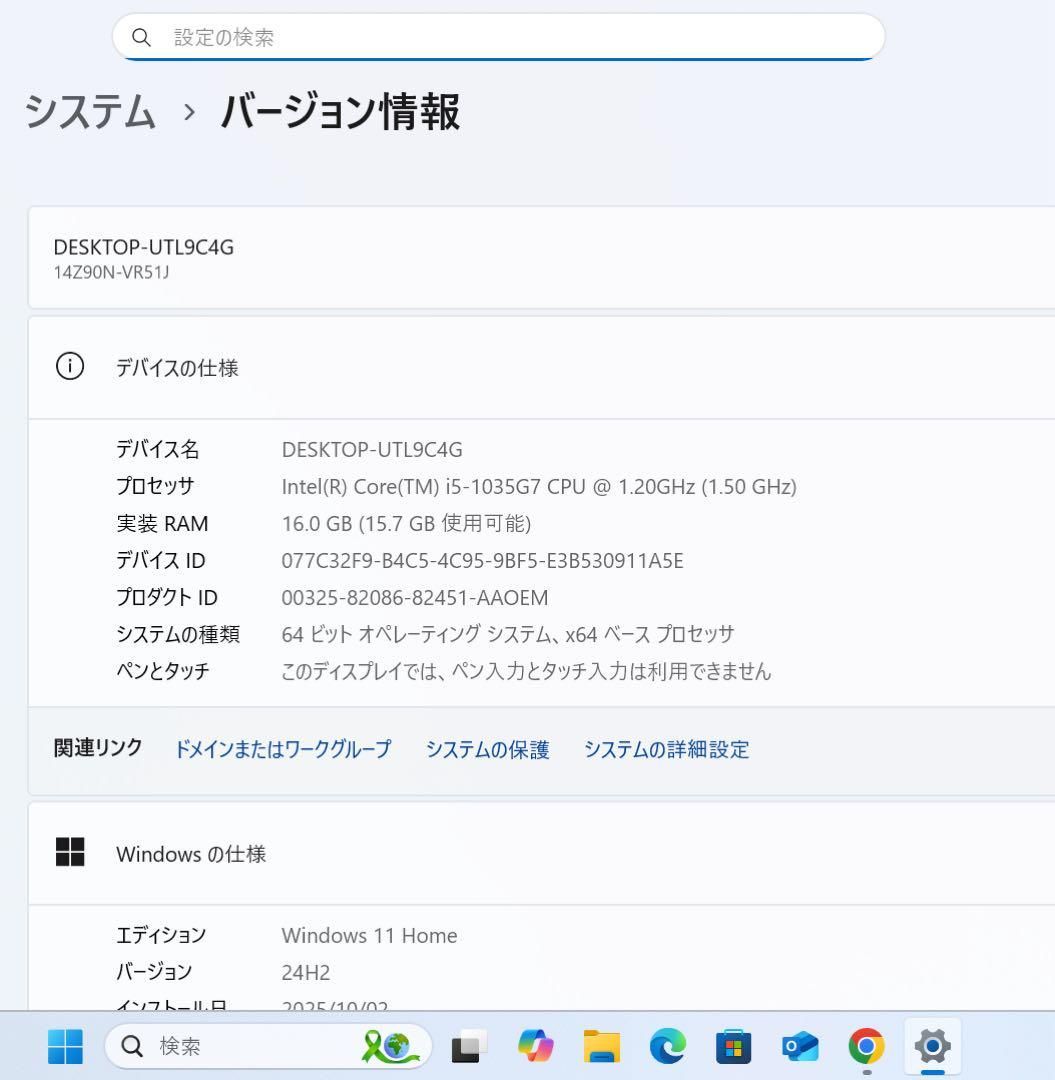Launch Microsoft Edge from the taskbar

[667, 1047]
